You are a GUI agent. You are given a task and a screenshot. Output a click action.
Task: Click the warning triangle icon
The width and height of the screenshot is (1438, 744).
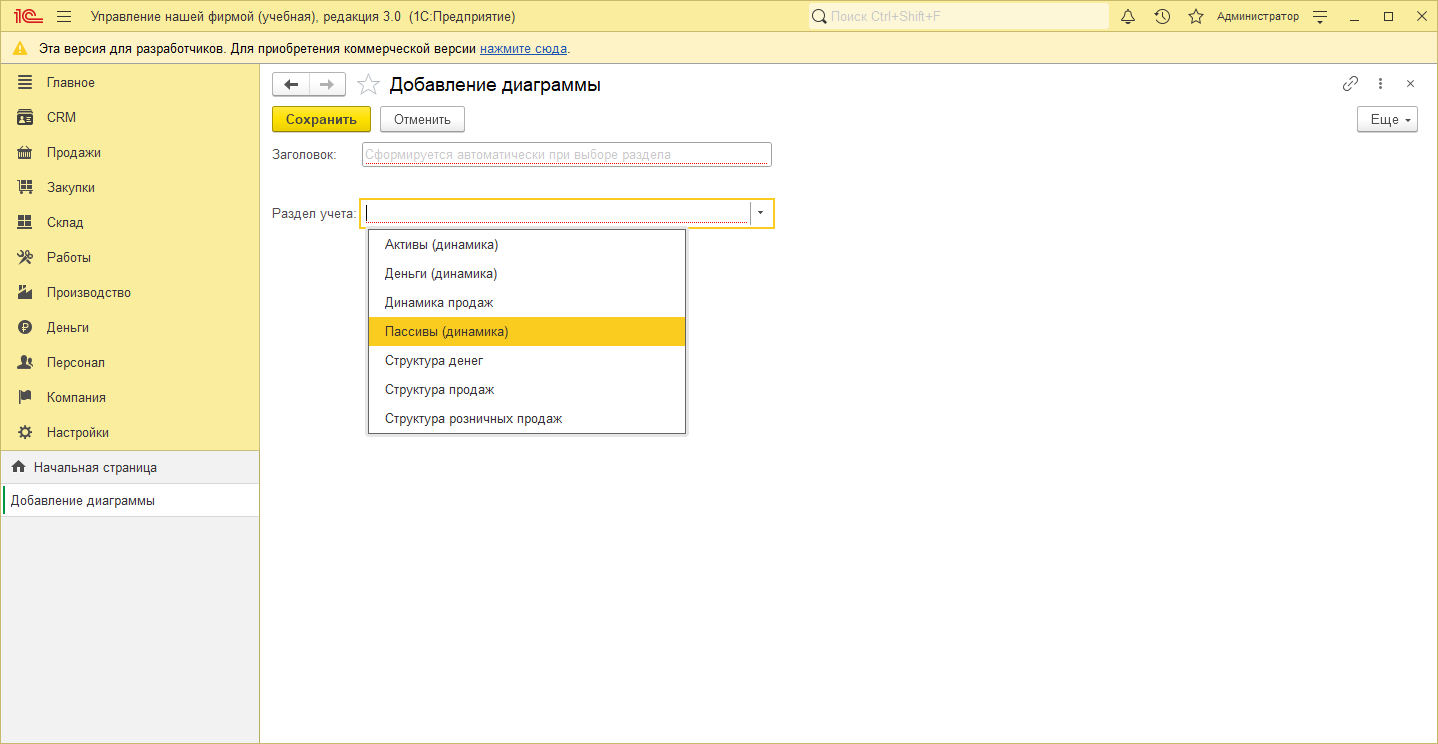click(20, 48)
